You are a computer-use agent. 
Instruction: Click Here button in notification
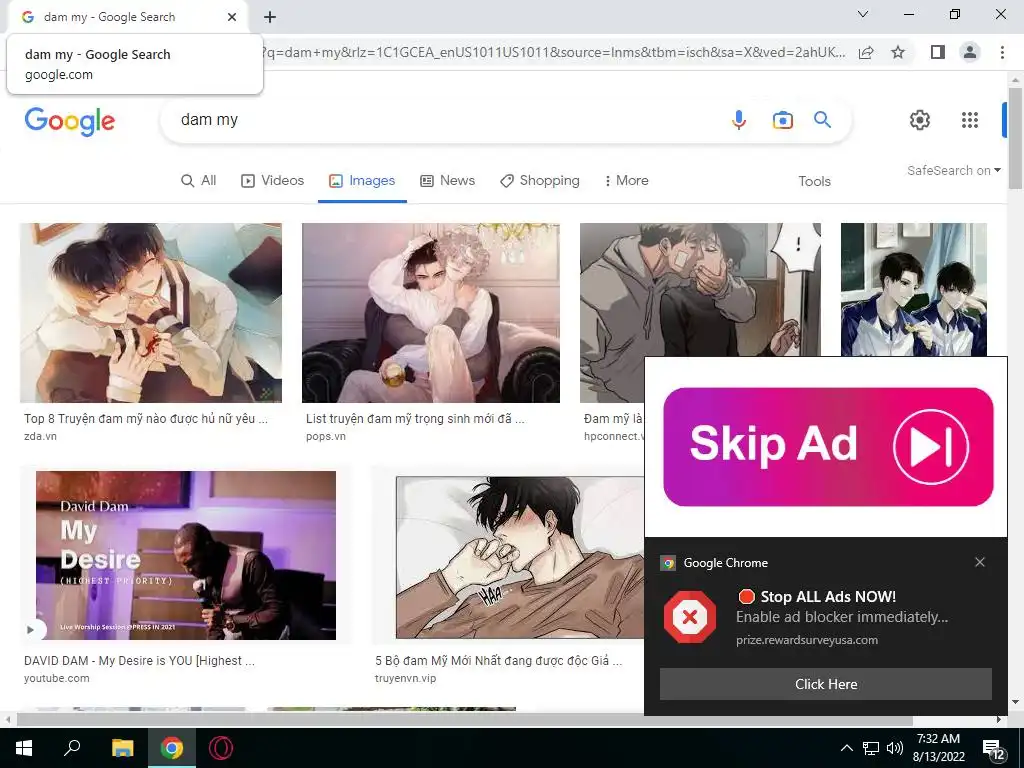(x=825, y=684)
